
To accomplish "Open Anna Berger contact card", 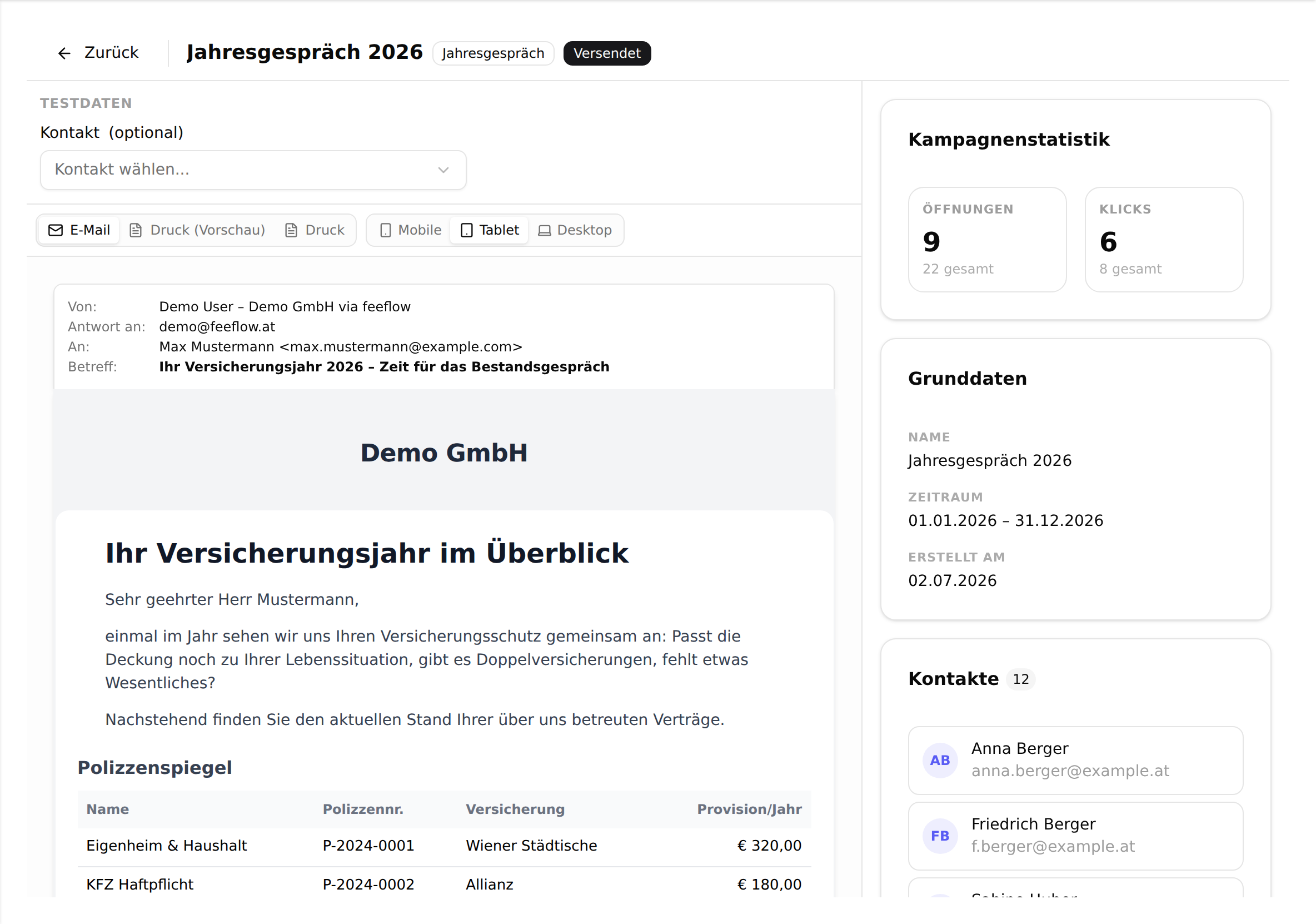I will click(1075, 761).
